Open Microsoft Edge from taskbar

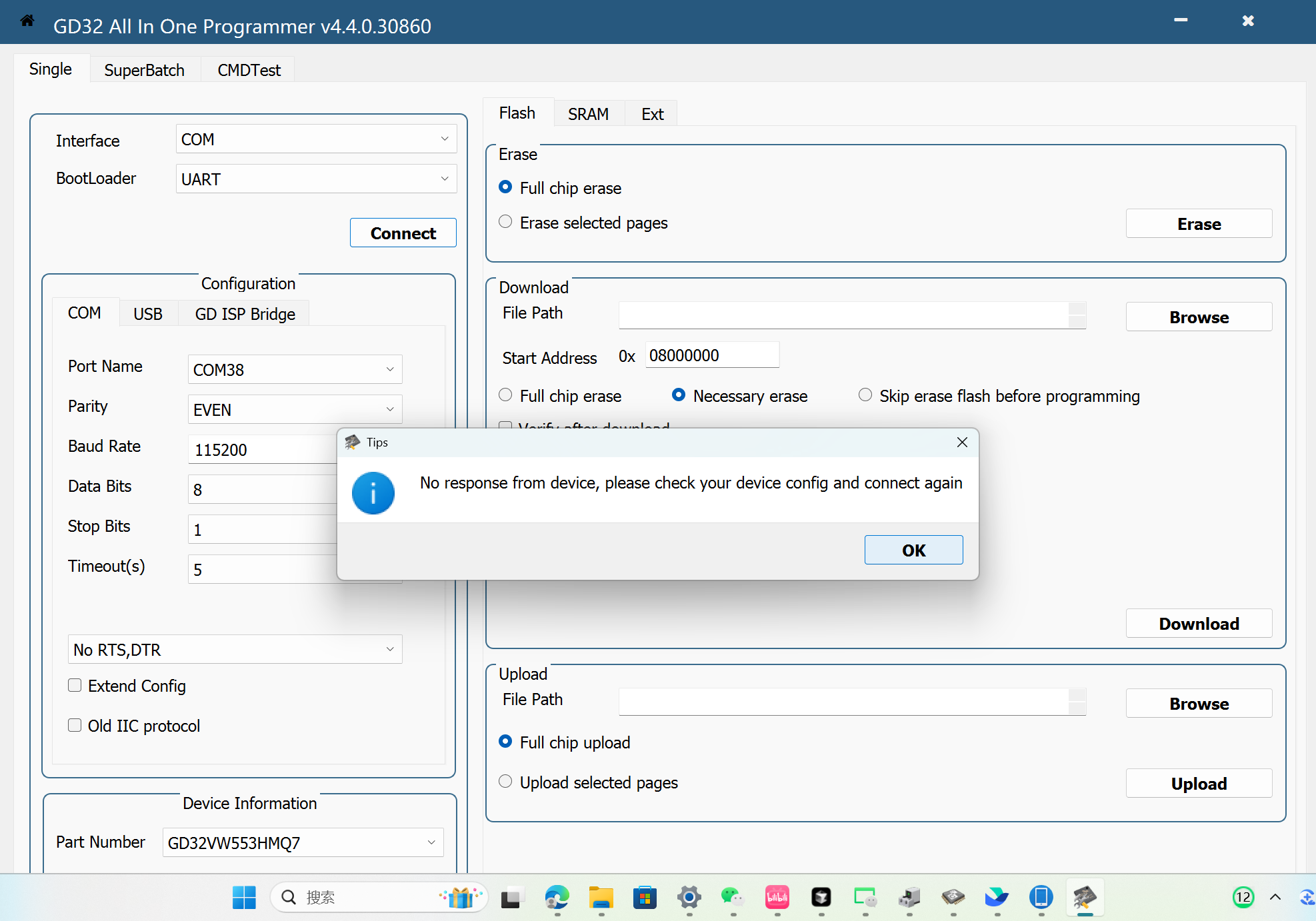557,898
